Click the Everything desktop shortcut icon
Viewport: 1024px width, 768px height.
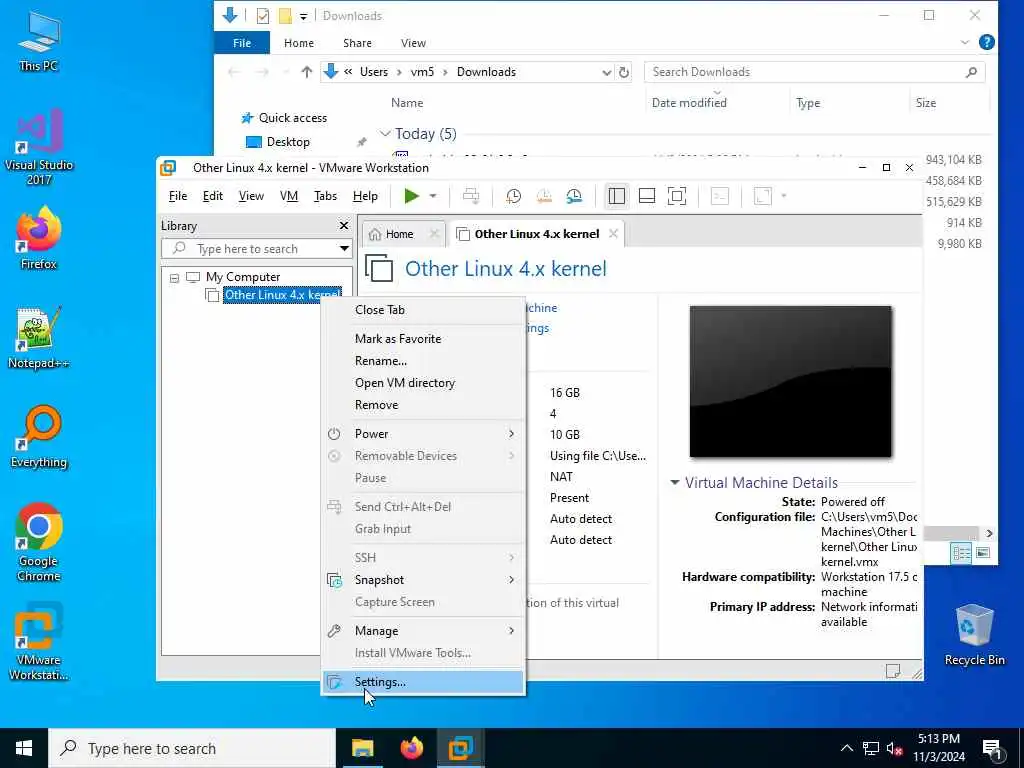39,437
